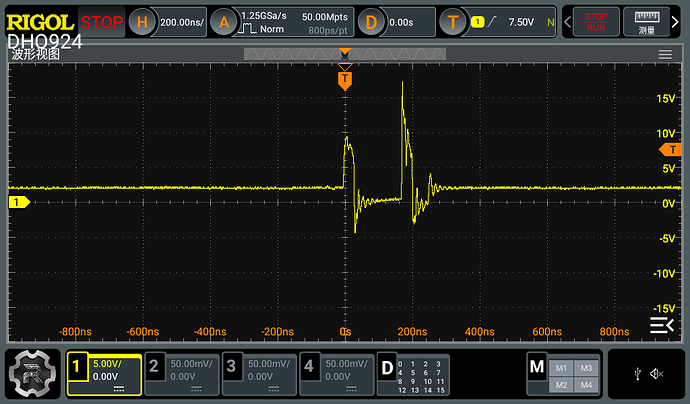The image size is (690, 404).
Task: Open trigger T settings
Action: click(x=453, y=22)
